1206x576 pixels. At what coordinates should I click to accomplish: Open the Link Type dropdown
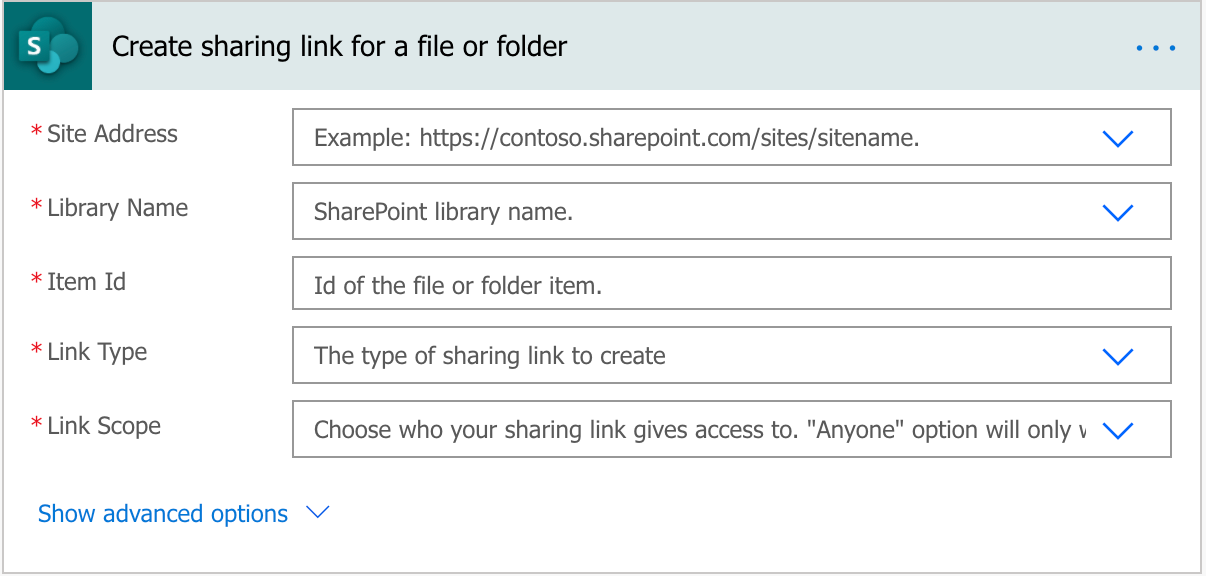click(x=1118, y=355)
